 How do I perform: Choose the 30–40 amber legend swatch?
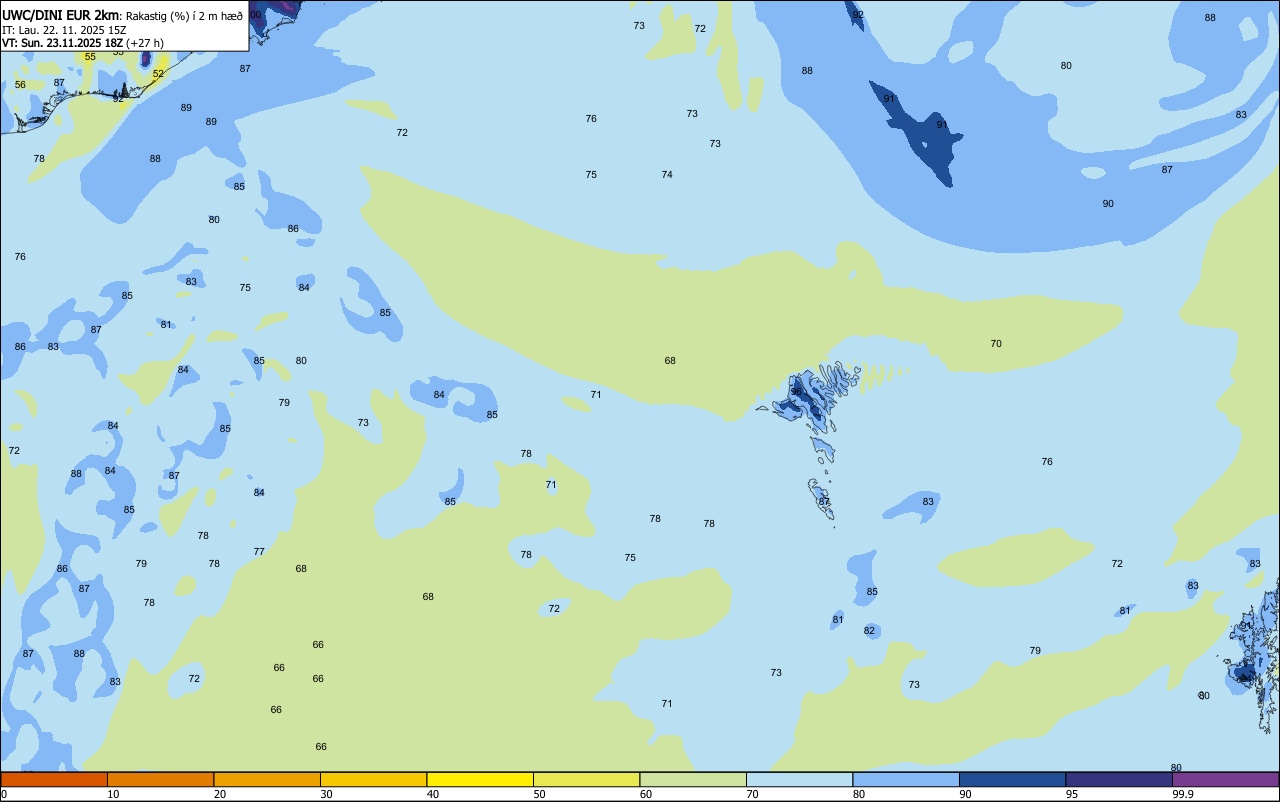pos(373,779)
